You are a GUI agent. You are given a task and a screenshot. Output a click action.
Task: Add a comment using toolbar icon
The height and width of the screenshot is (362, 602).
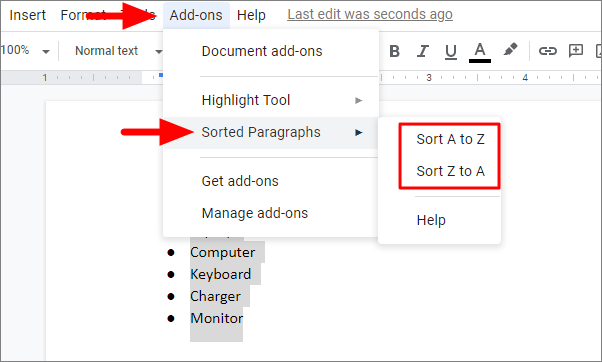coord(576,51)
